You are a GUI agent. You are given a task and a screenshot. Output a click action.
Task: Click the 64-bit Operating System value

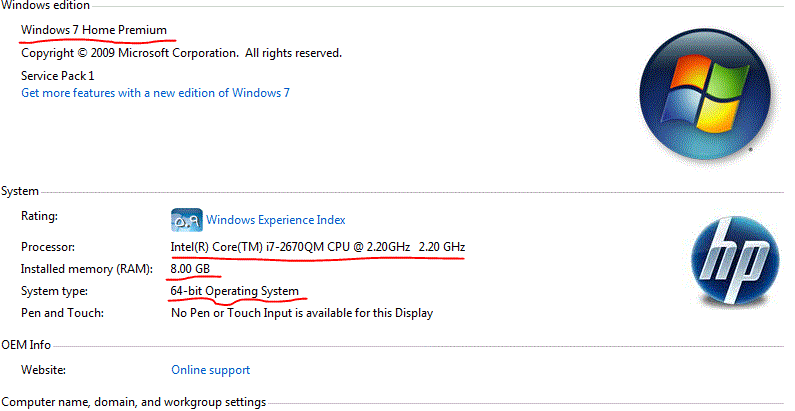click(x=235, y=291)
